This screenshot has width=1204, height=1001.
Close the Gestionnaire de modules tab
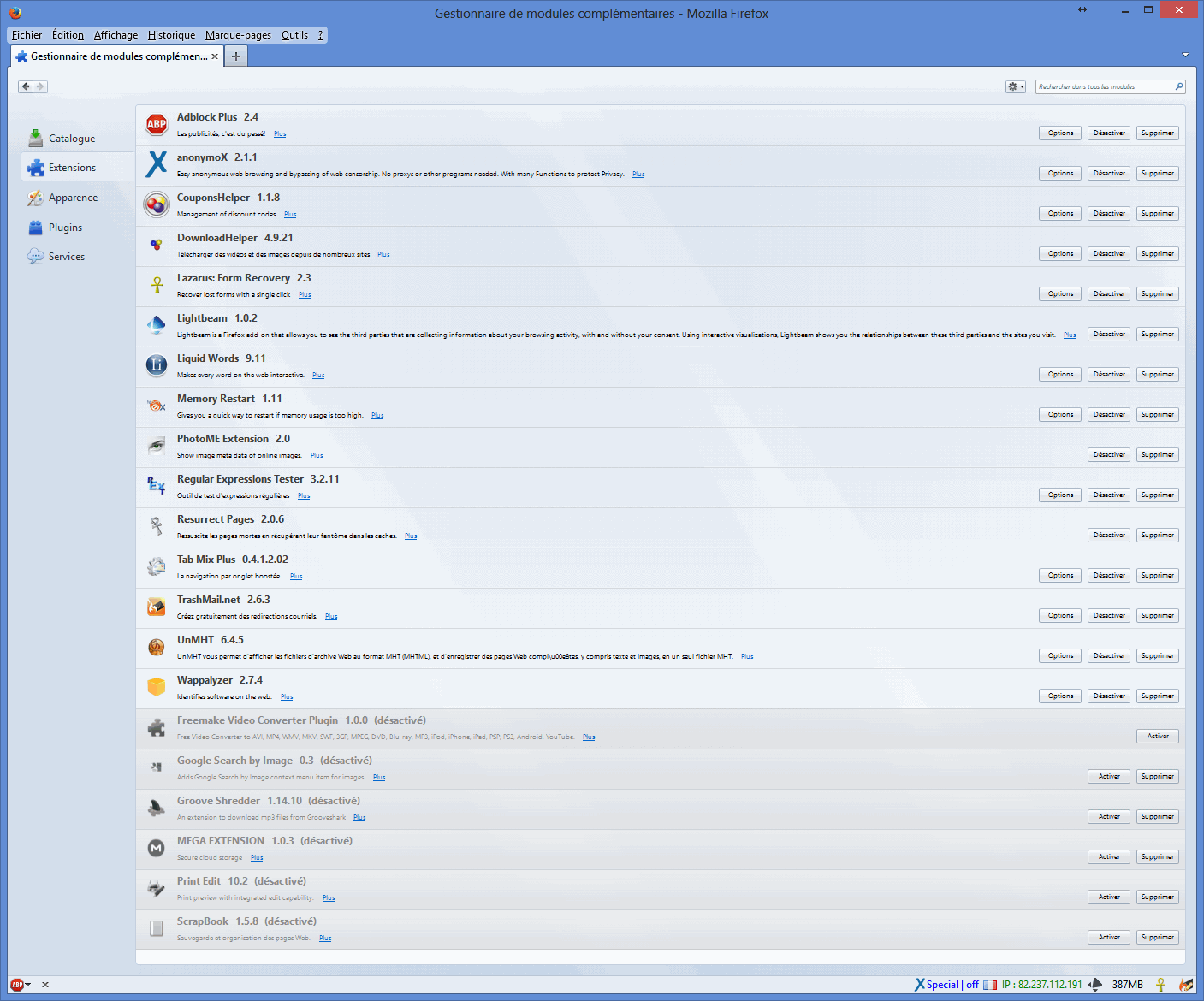(215, 56)
